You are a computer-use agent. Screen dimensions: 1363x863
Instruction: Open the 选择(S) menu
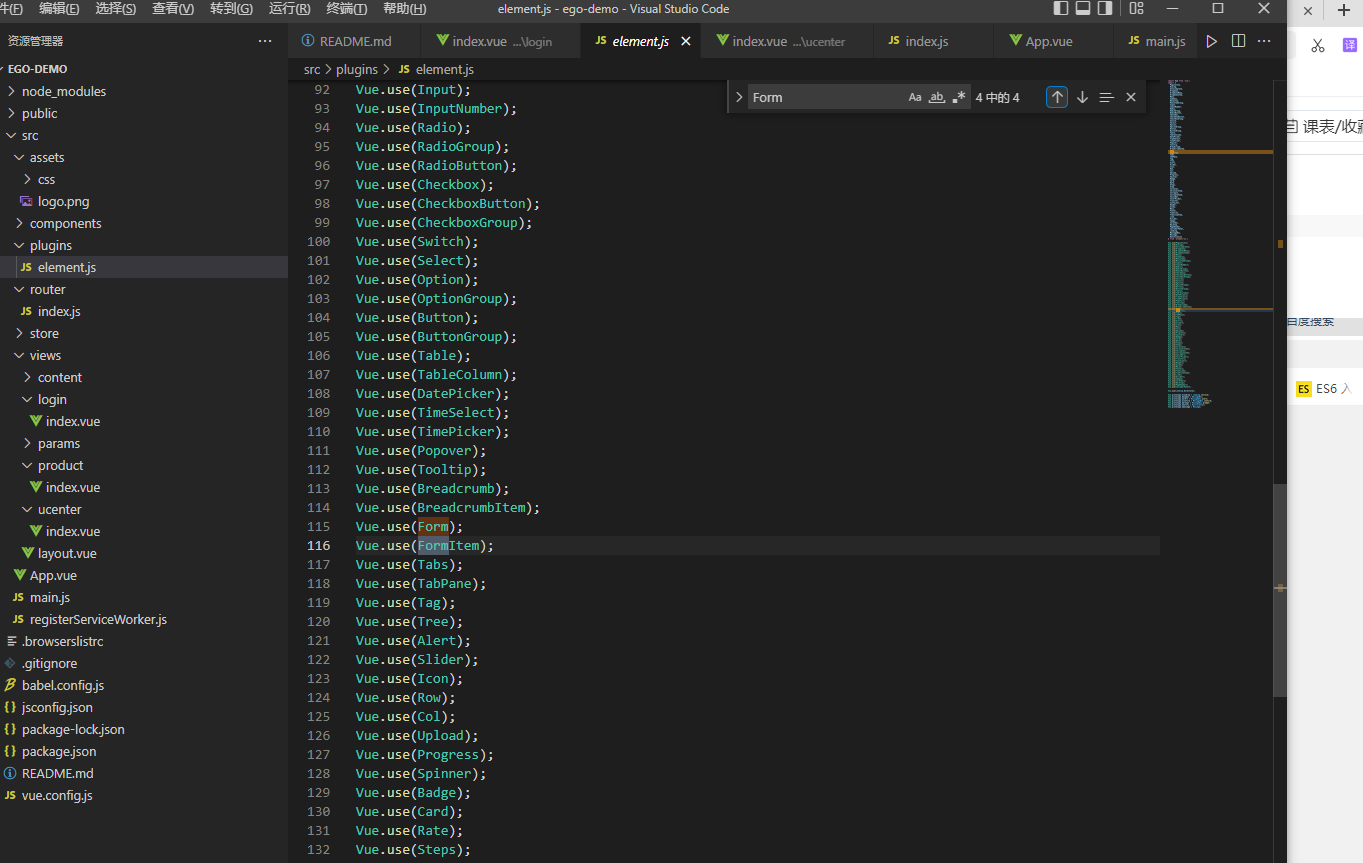pyautogui.click(x=116, y=8)
